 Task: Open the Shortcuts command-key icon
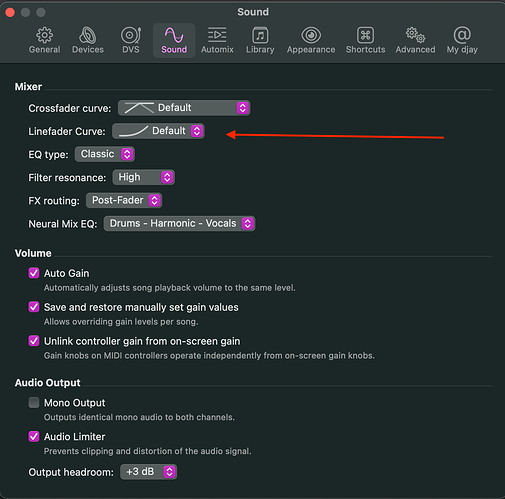click(365, 35)
